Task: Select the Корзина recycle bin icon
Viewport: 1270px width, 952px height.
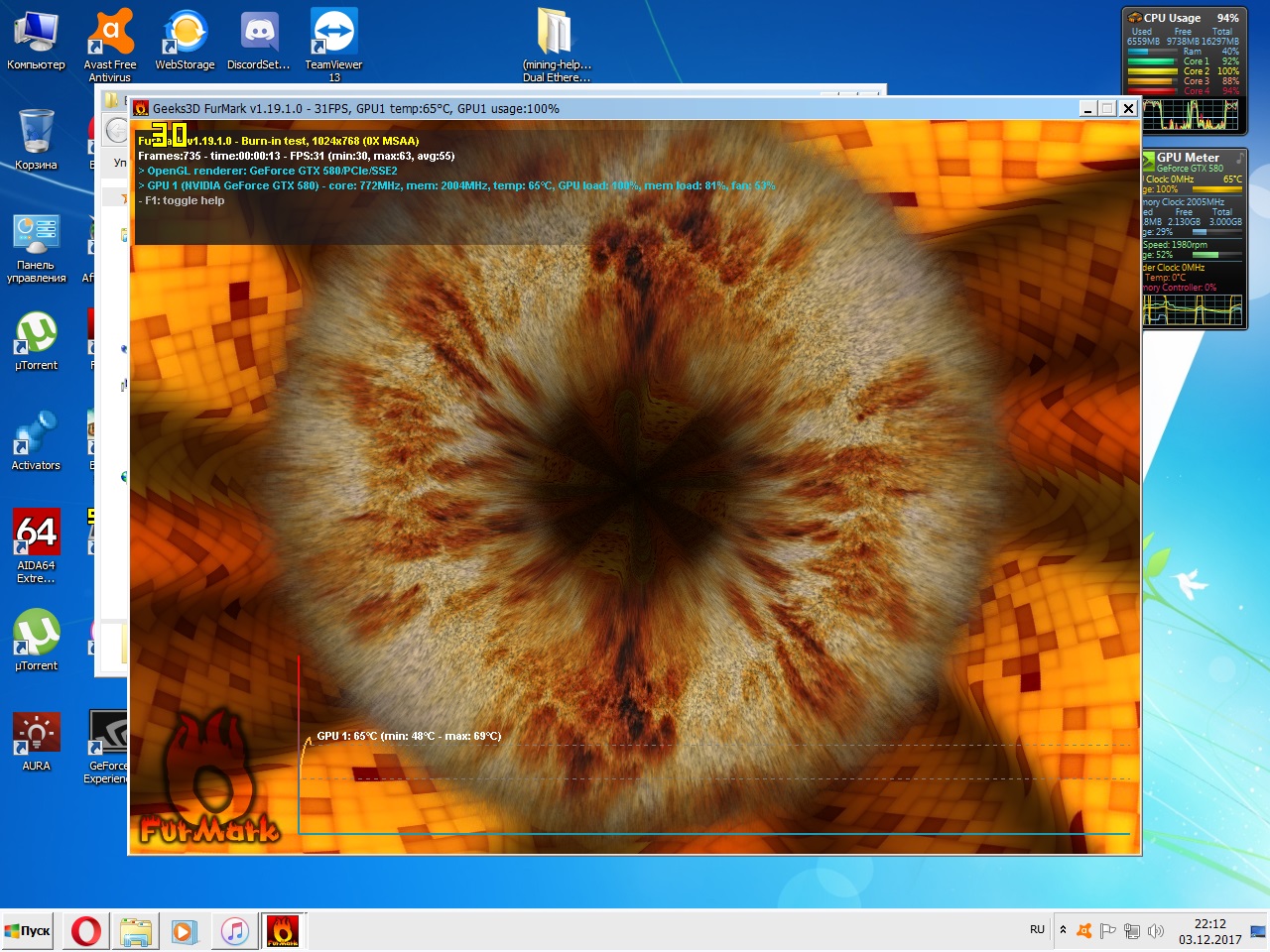Action: tap(36, 140)
